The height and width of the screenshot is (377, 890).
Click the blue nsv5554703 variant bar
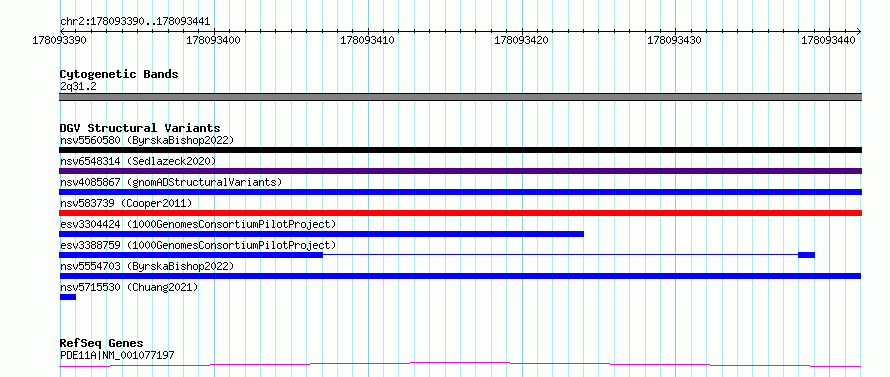coord(460,276)
